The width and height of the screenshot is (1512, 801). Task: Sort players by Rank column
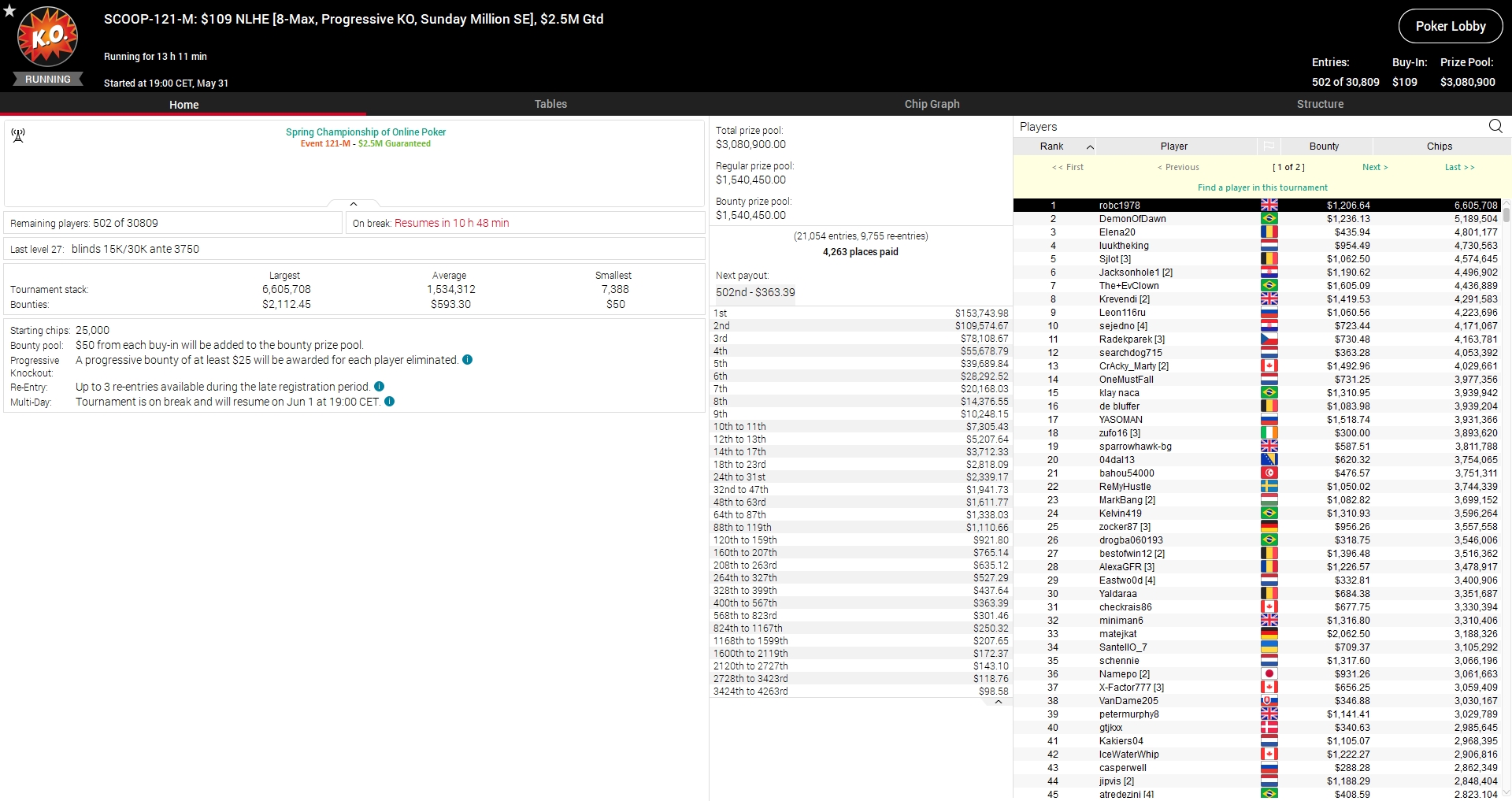click(1054, 146)
